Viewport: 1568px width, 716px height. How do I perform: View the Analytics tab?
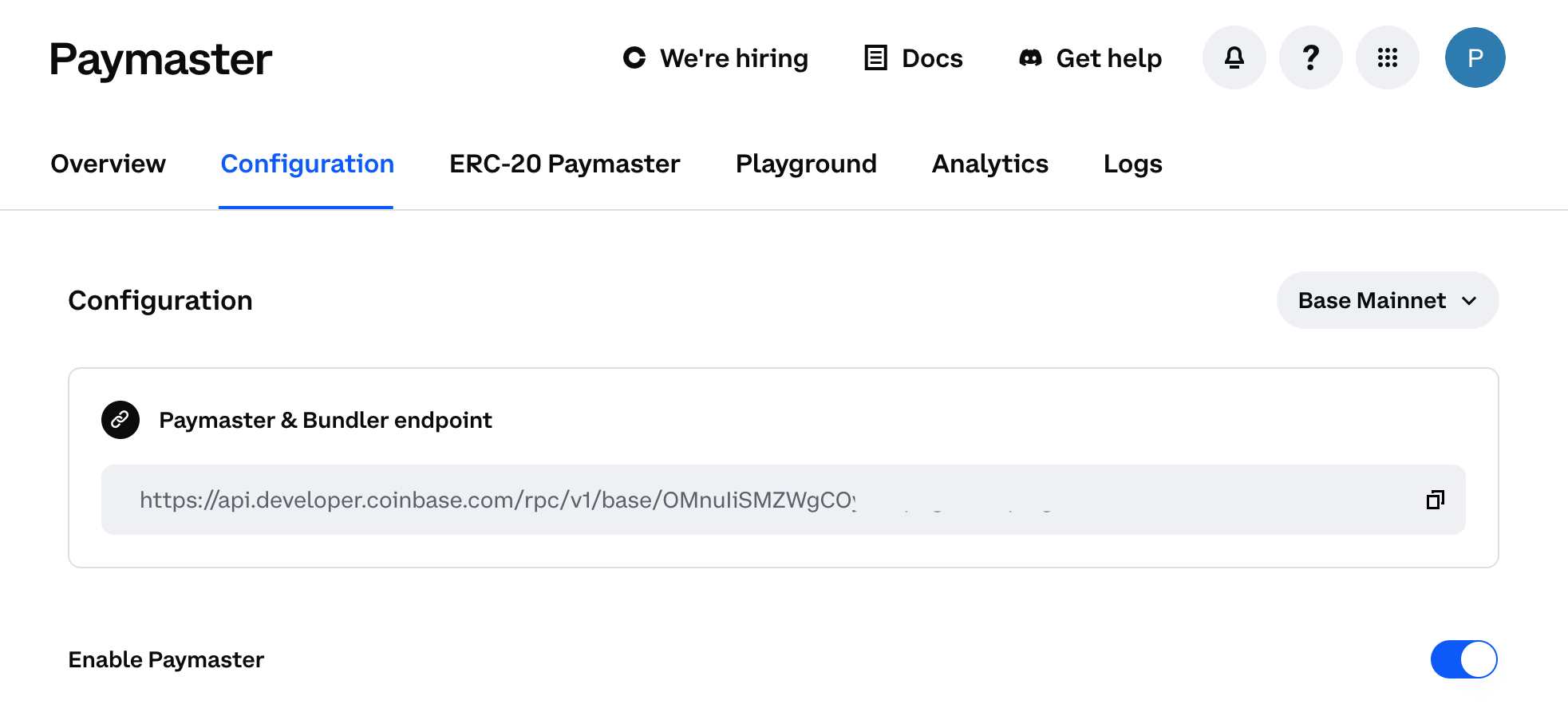[x=989, y=164]
